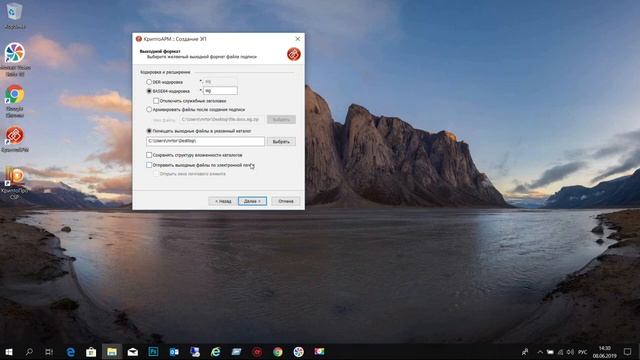Open the People icon in system tray
640x360 pixels.
tap(525, 352)
